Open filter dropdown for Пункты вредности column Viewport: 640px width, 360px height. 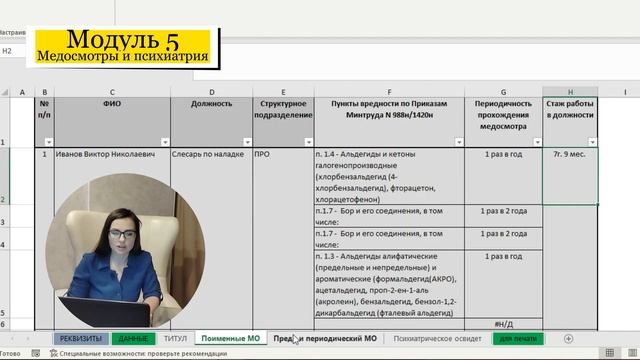(459, 142)
